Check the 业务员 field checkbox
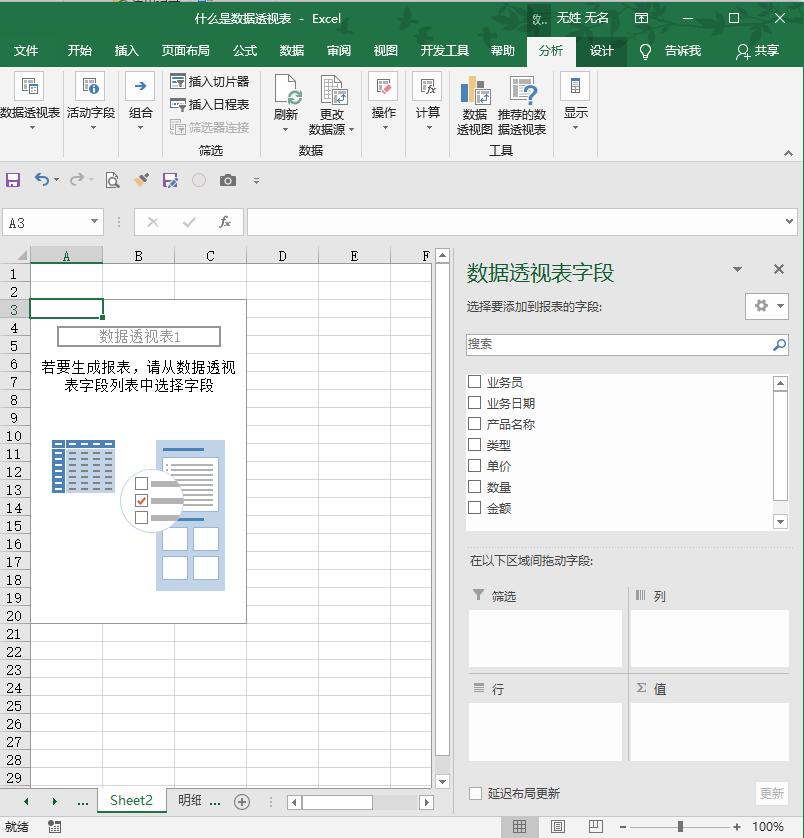This screenshot has width=804, height=838. [475, 381]
